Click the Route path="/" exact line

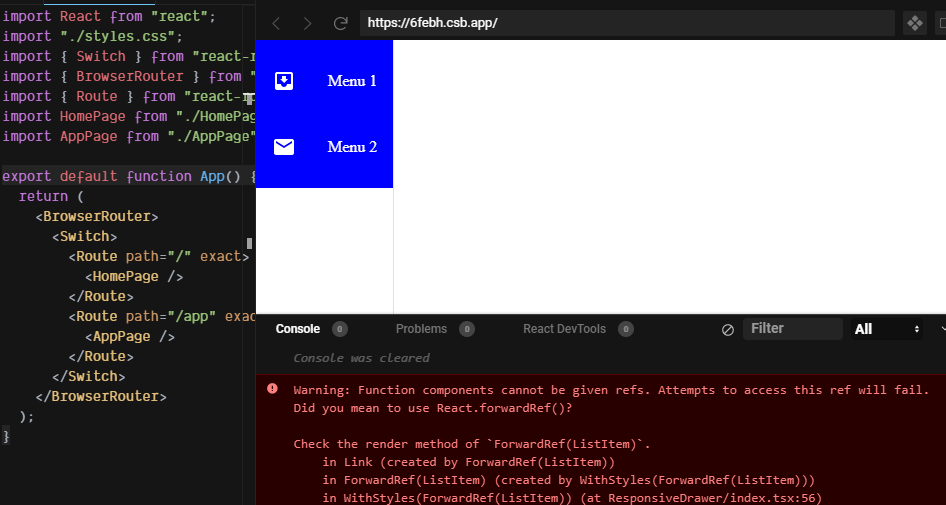(159, 256)
